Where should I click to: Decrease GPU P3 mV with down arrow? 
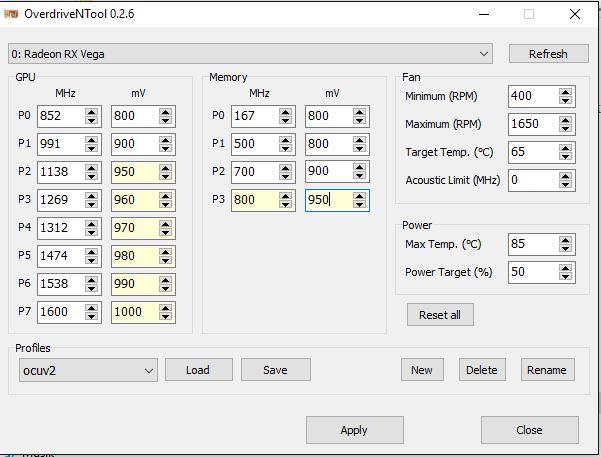coord(166,204)
